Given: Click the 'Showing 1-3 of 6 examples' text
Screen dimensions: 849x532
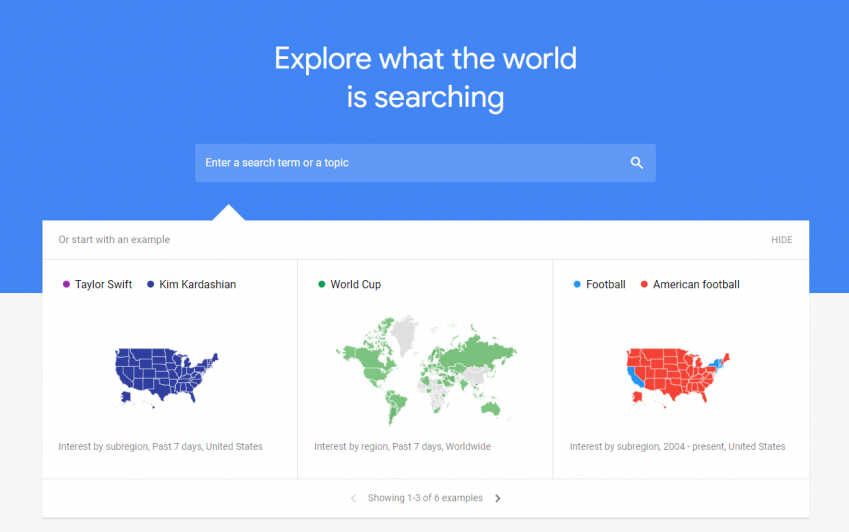Looking at the screenshot, I should pos(425,498).
